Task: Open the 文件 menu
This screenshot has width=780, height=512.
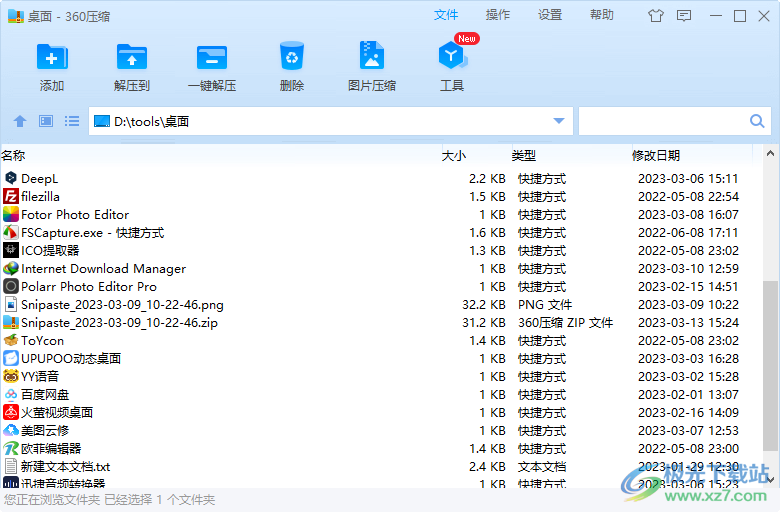Action: (446, 15)
